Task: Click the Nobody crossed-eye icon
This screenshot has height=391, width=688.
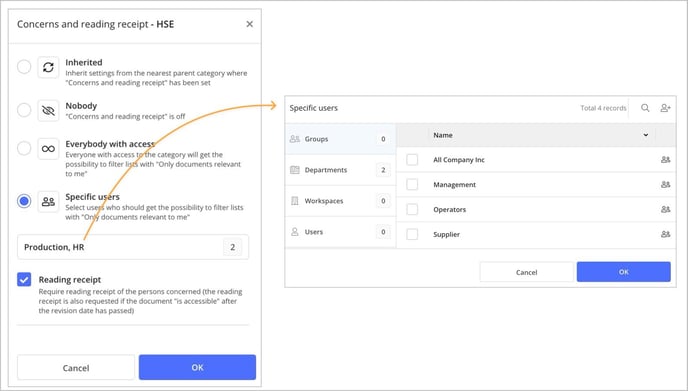Action: click(48, 110)
